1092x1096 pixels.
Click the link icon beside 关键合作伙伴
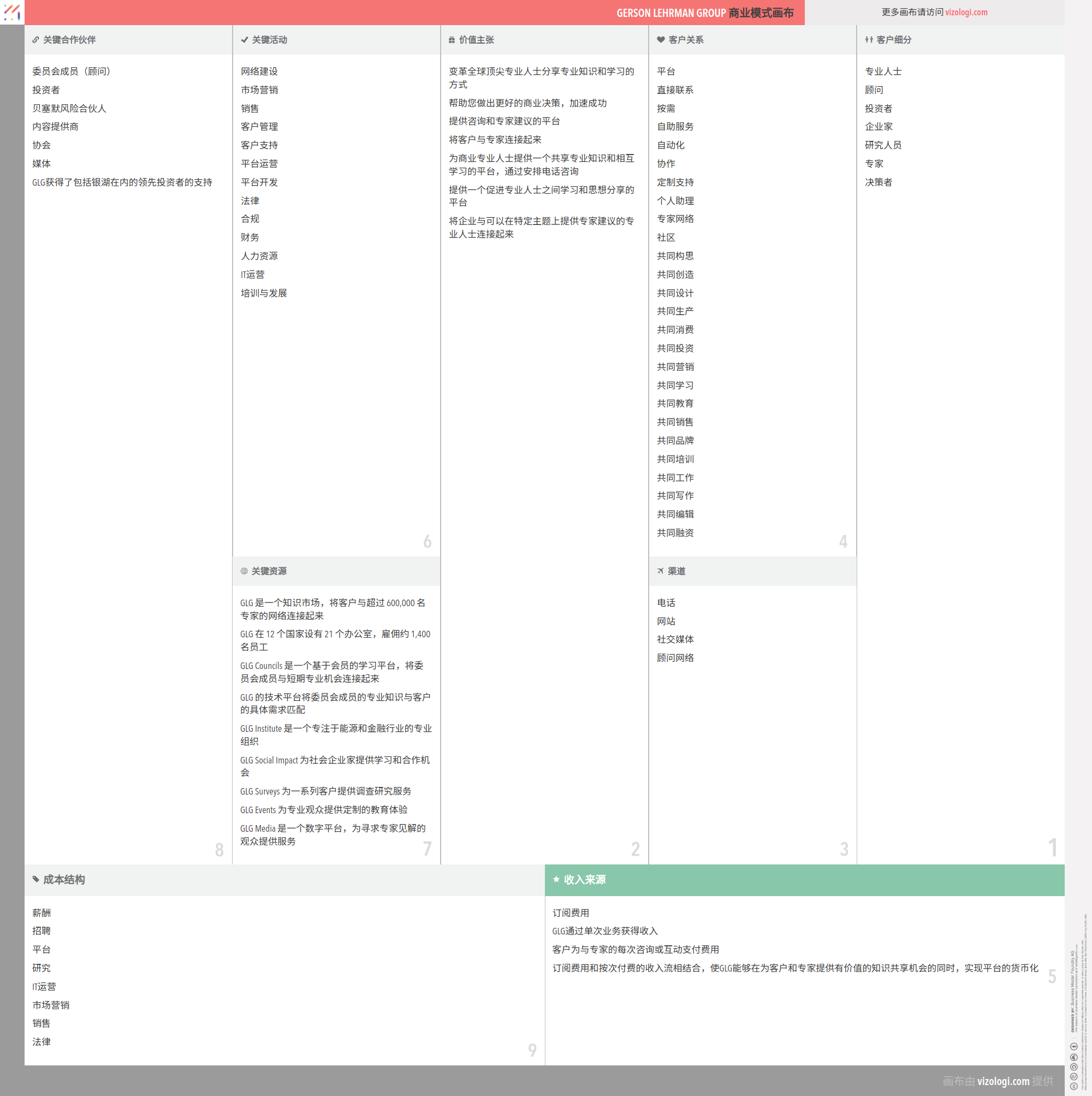35,40
